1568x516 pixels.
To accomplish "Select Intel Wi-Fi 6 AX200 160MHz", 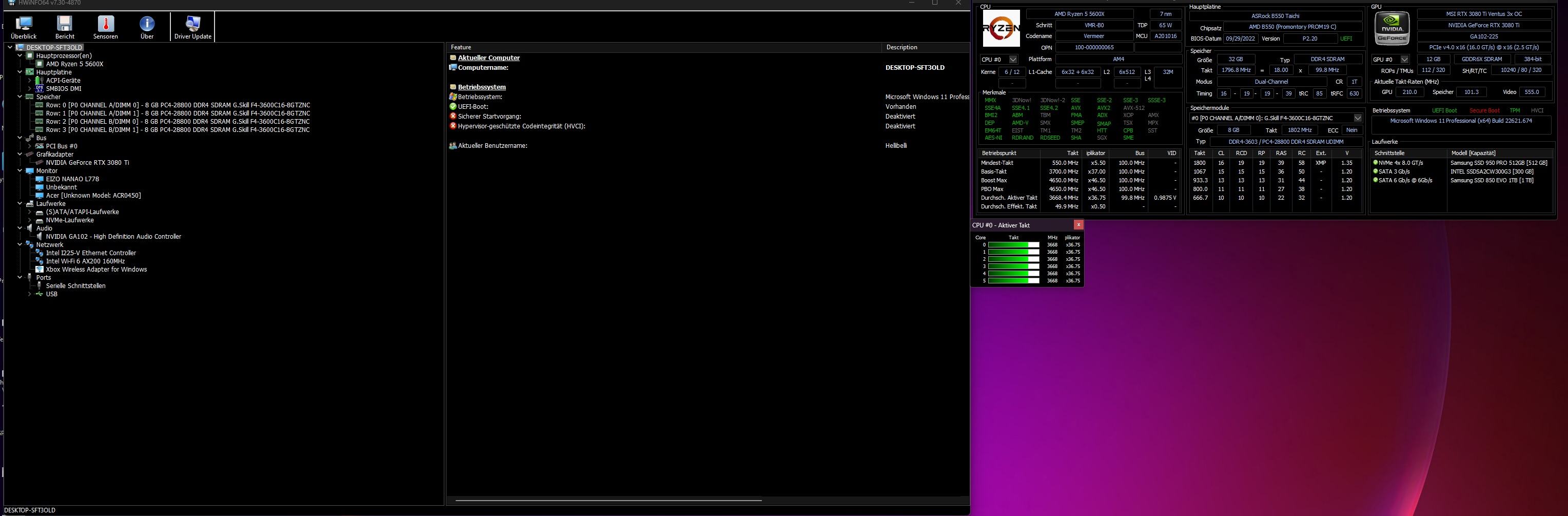I will 85,261.
